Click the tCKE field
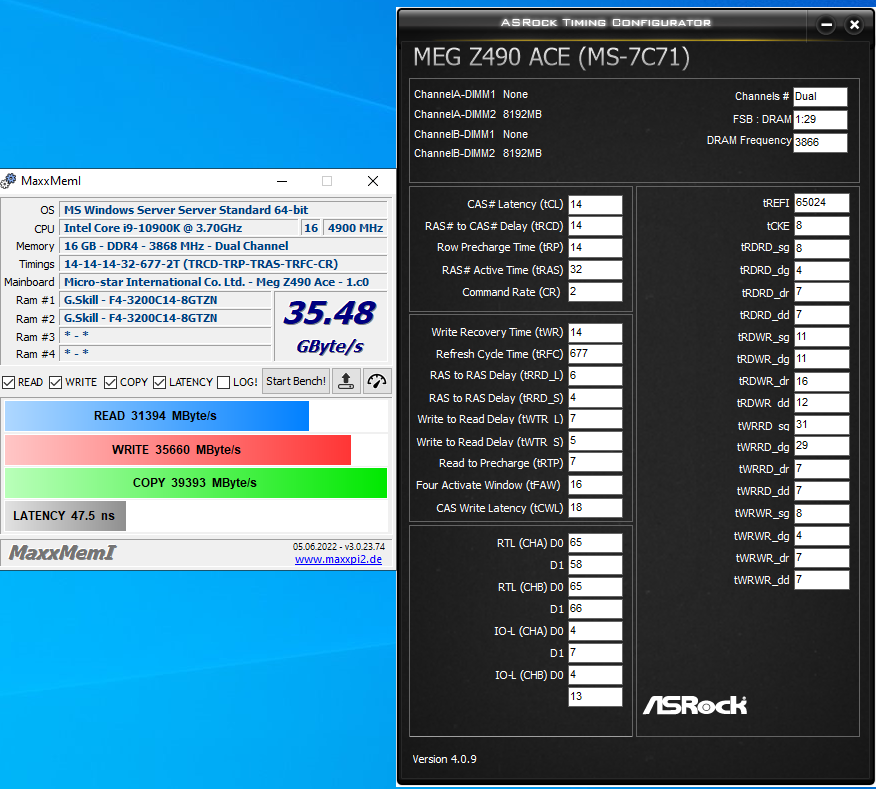Screen dimensions: 876x789 pos(822,226)
